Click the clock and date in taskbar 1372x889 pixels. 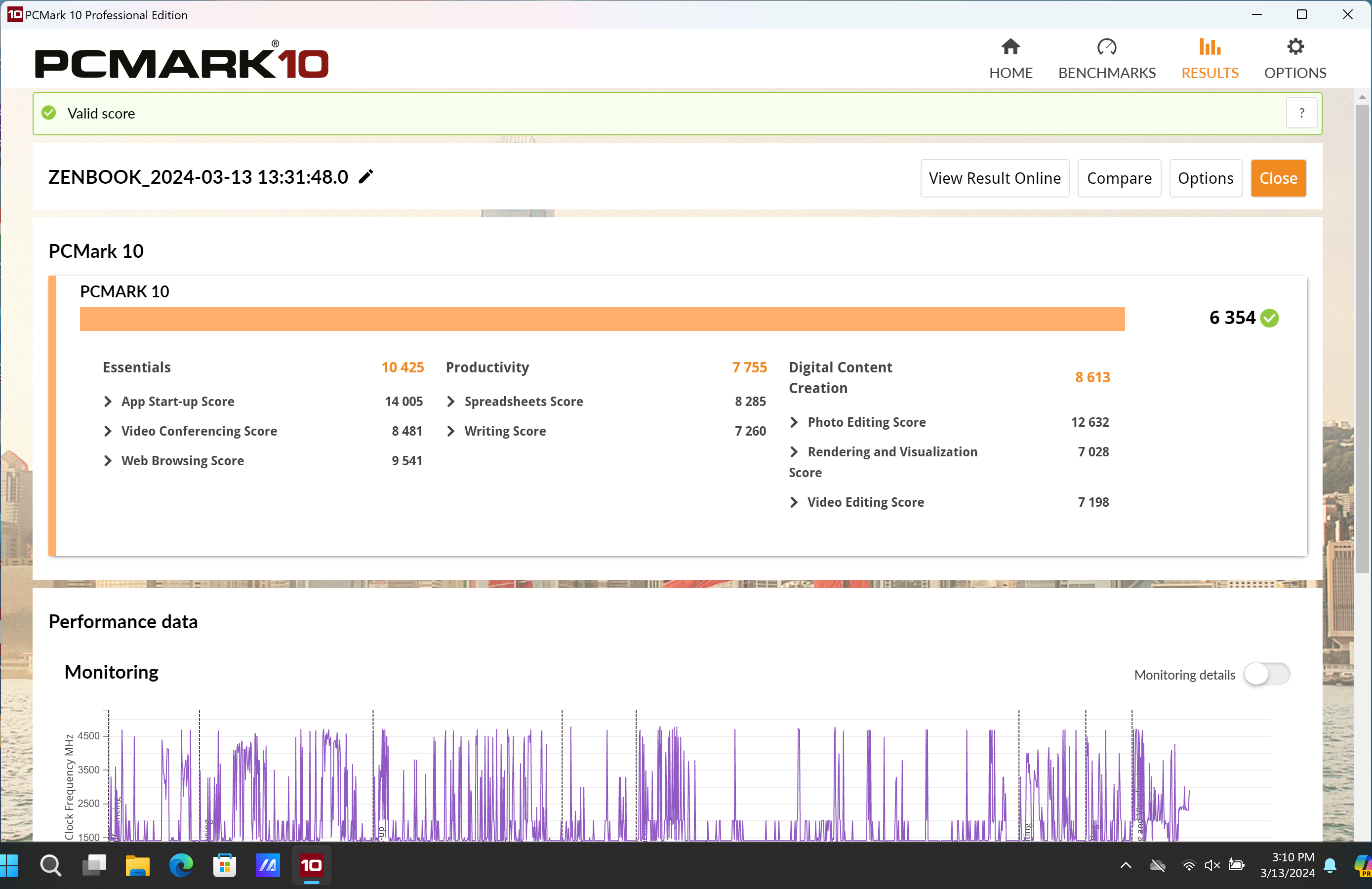click(1287, 865)
